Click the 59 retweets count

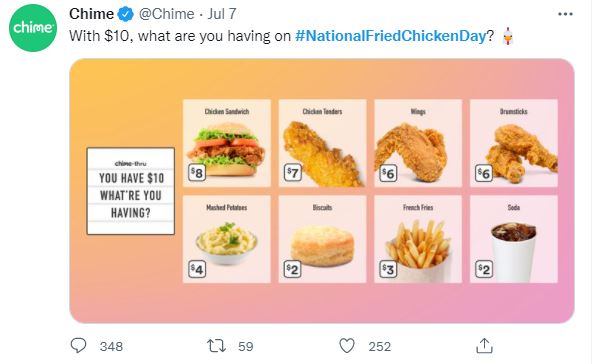tap(245, 346)
